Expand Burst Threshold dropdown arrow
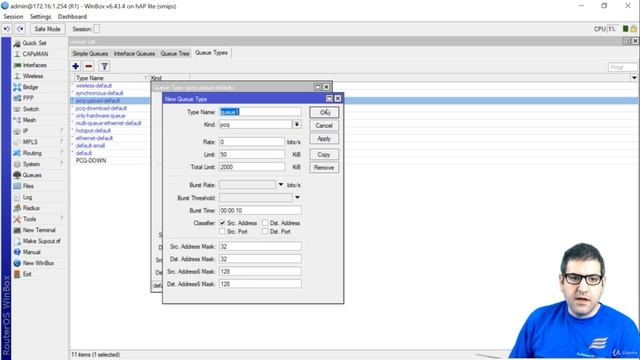This screenshot has height=360, width=640. click(x=297, y=198)
